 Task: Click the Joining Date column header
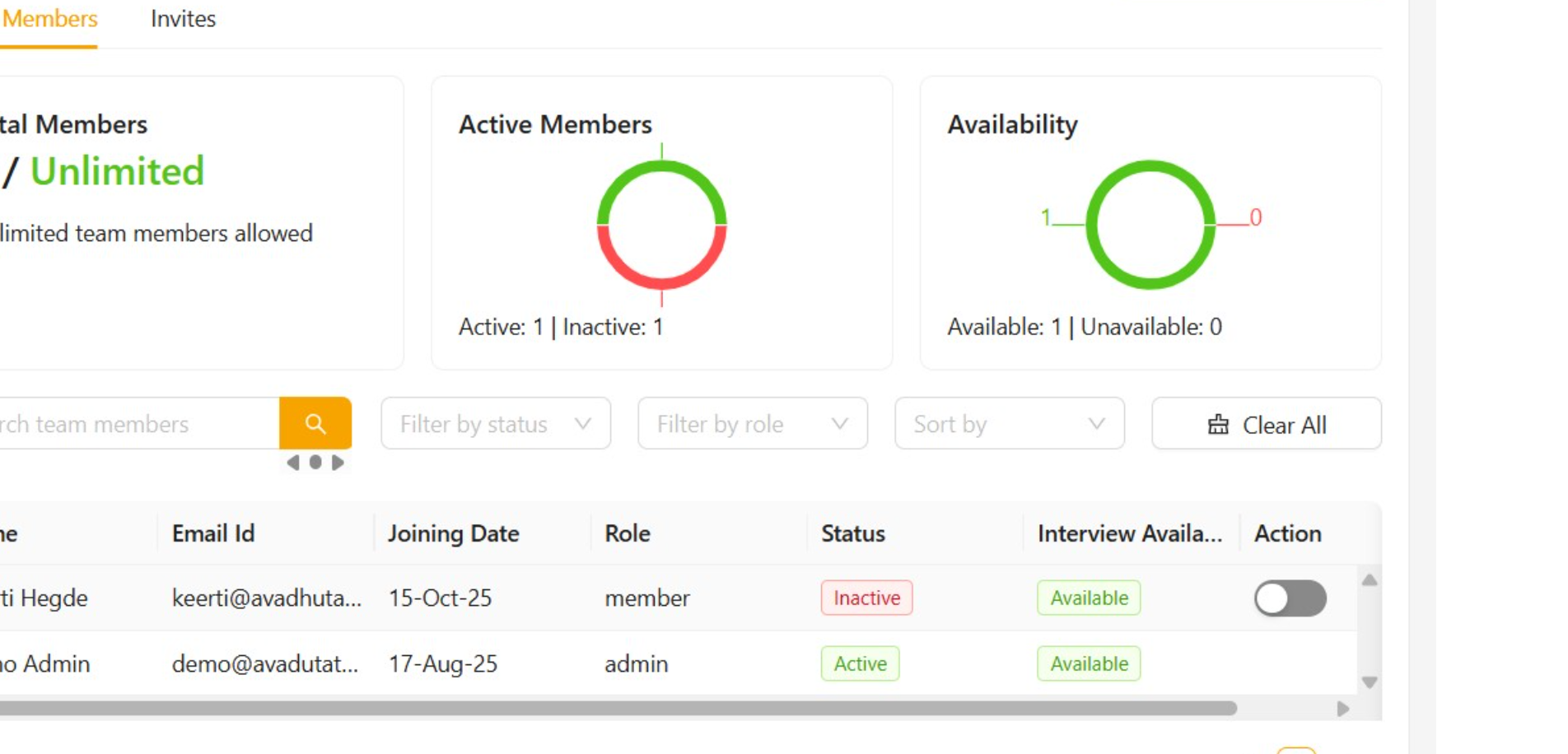pyautogui.click(x=453, y=533)
